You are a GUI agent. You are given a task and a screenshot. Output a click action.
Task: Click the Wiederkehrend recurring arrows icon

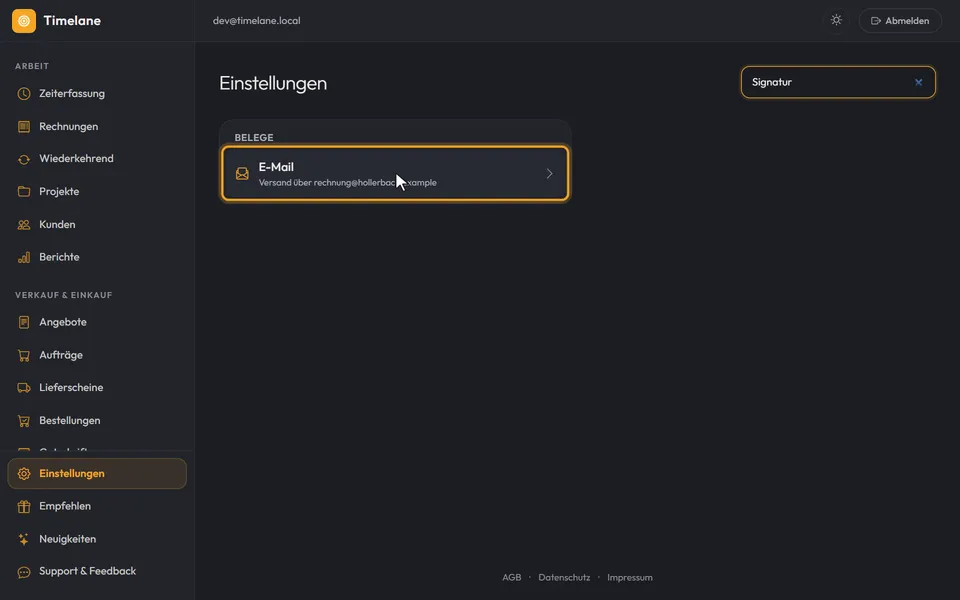[x=24, y=159]
